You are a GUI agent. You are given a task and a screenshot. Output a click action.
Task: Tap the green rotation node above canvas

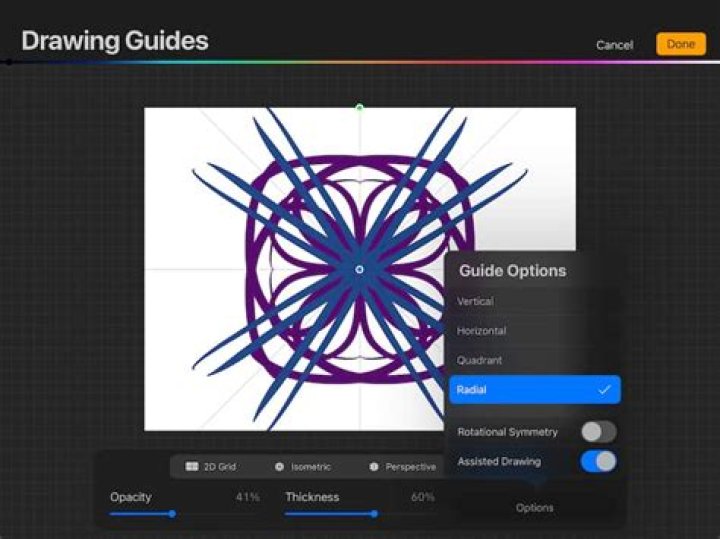click(x=360, y=107)
